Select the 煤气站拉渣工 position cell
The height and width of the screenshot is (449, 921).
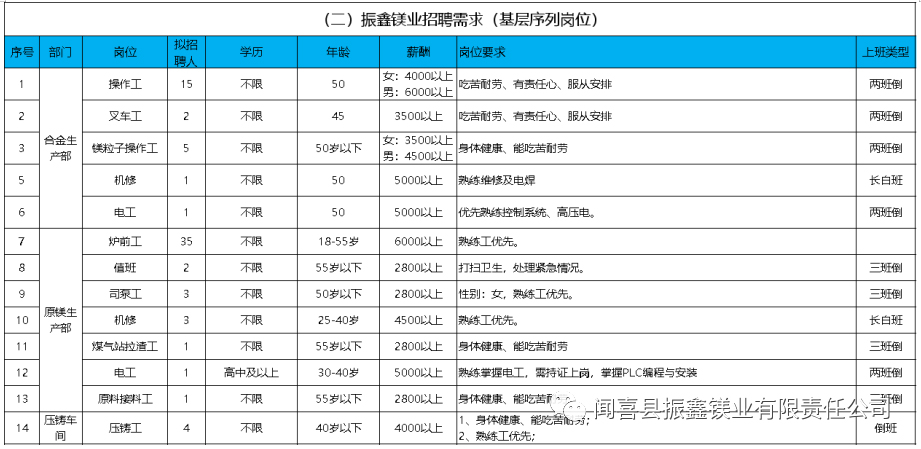coord(125,346)
